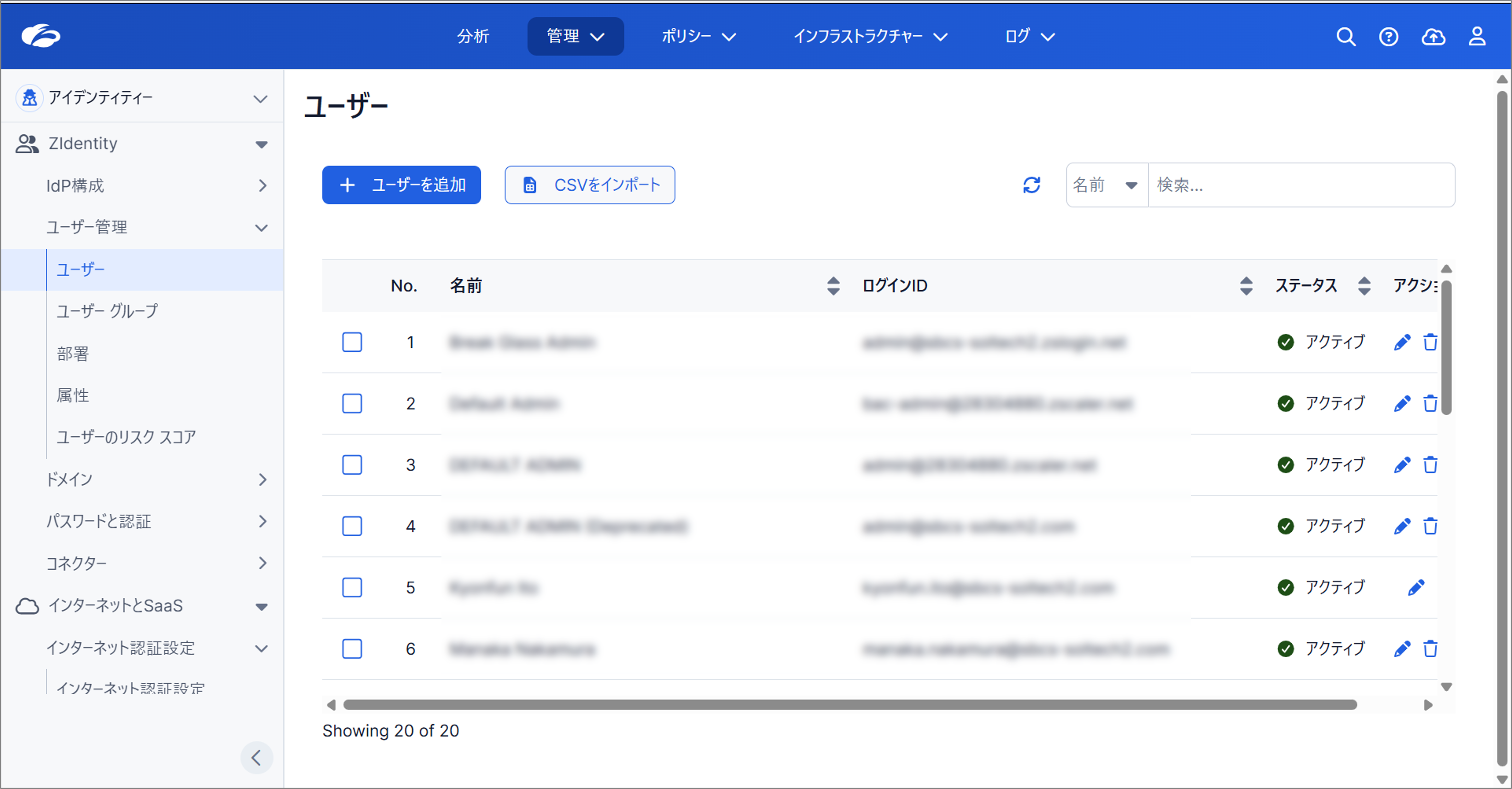The height and width of the screenshot is (789, 1512).
Task: Click the magnifying glass search icon in header
Action: [x=1345, y=37]
